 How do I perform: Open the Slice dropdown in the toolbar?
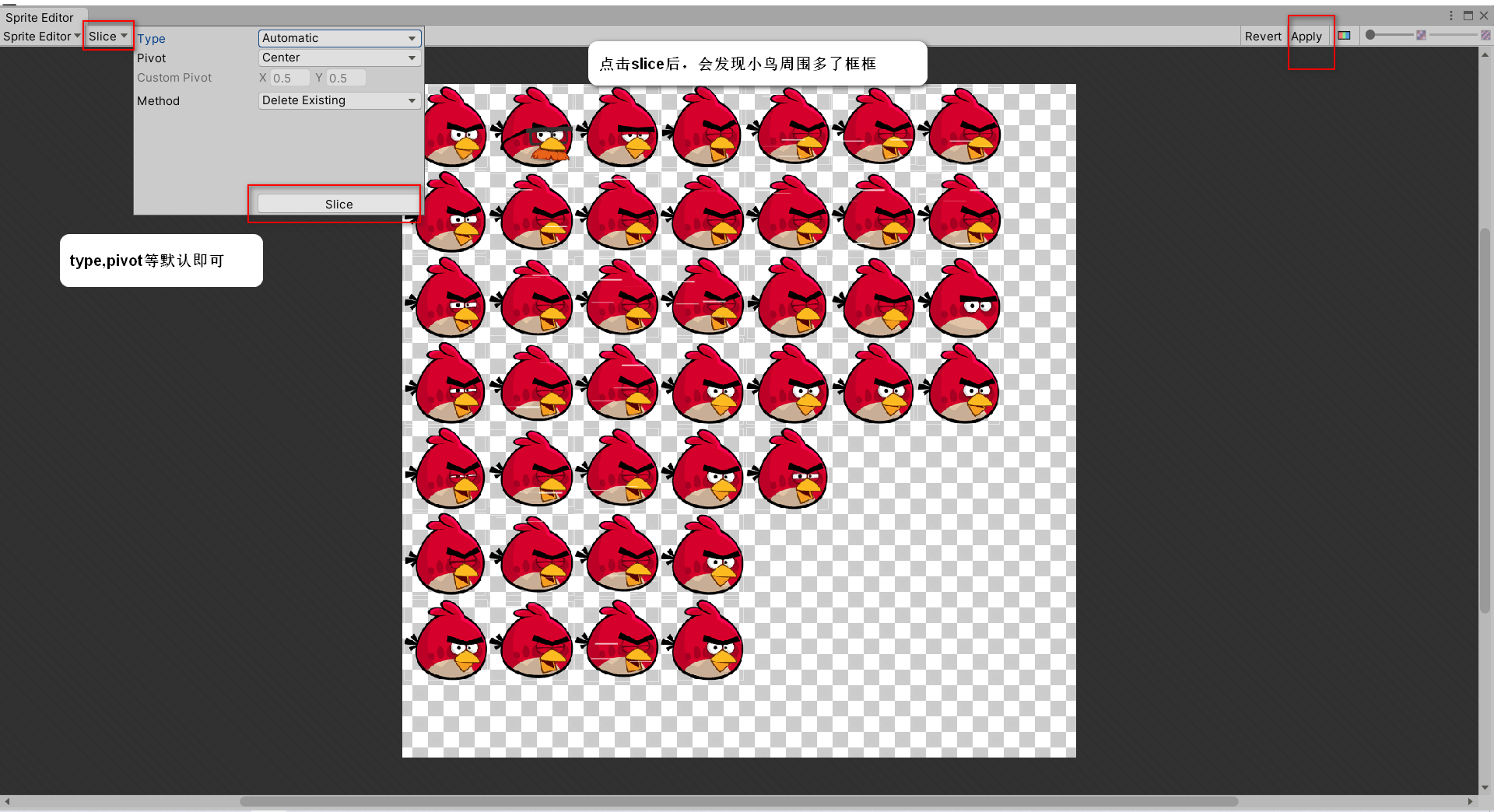point(107,37)
